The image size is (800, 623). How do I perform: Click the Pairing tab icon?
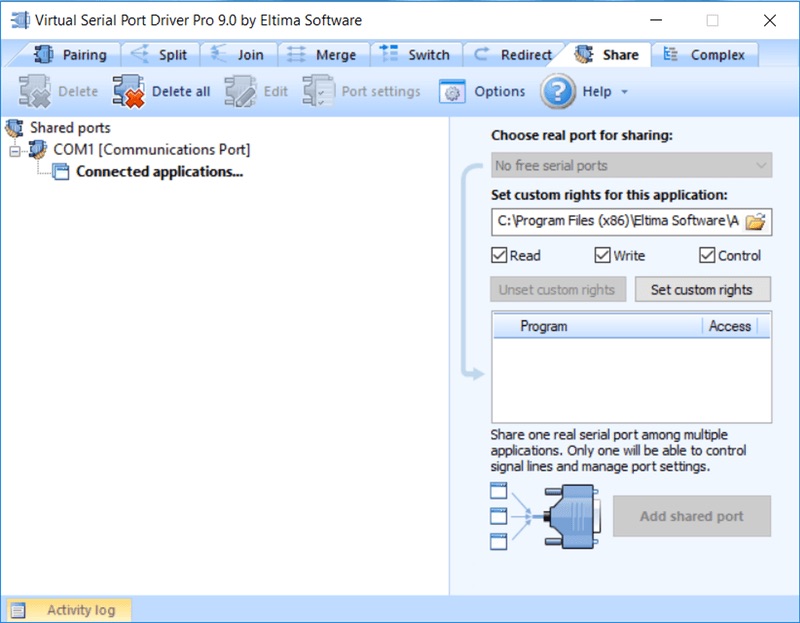coord(43,54)
